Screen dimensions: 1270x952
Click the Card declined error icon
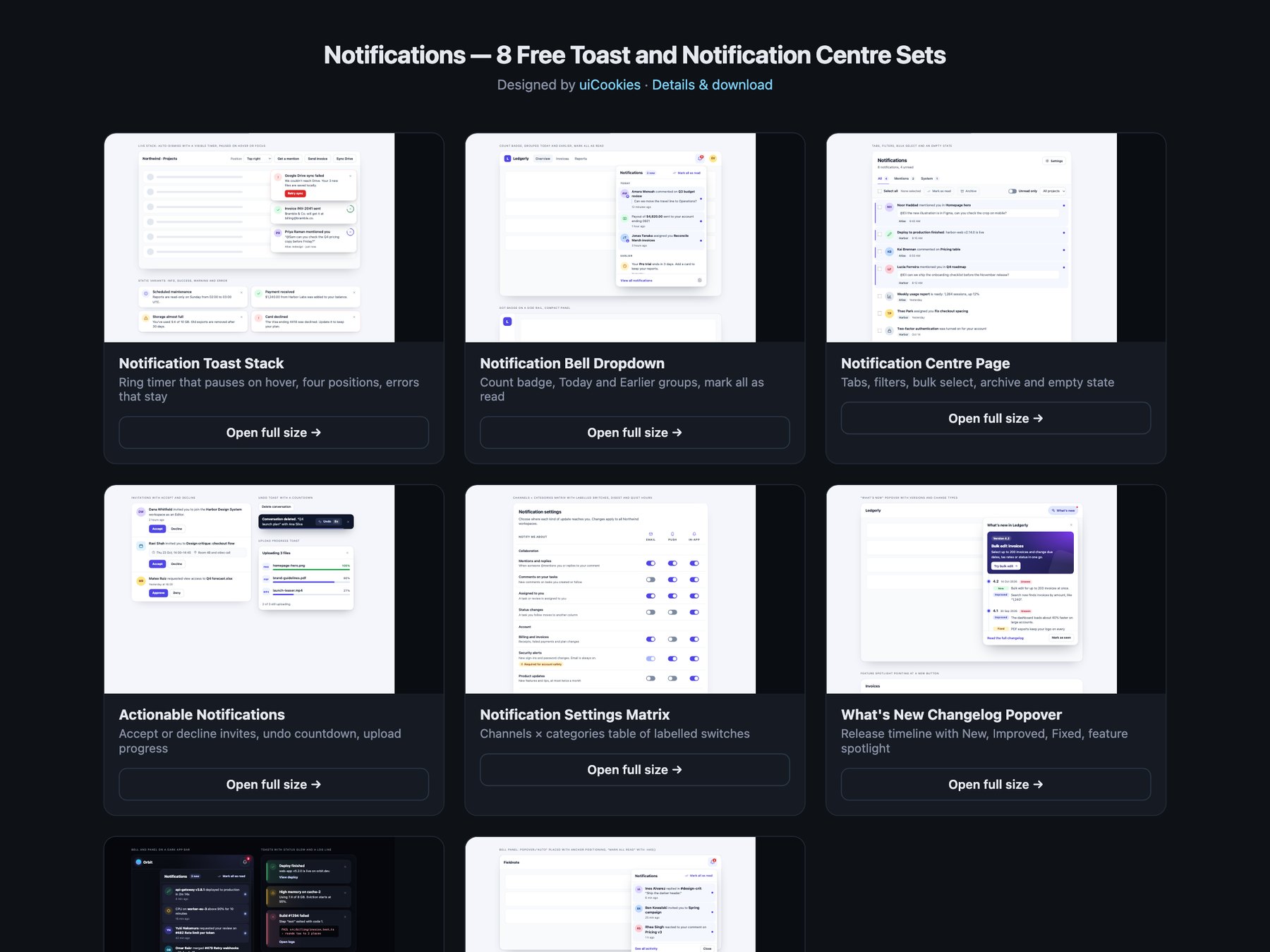(258, 319)
